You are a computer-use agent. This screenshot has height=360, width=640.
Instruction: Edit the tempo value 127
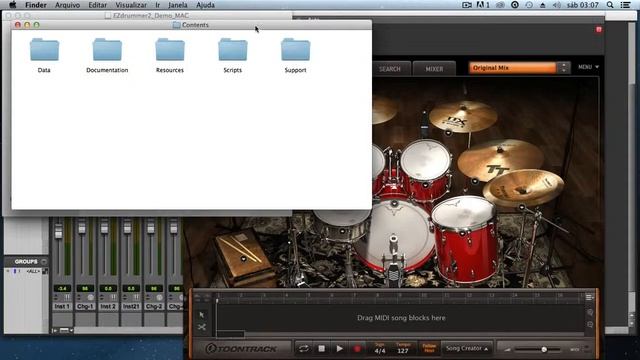click(403, 351)
